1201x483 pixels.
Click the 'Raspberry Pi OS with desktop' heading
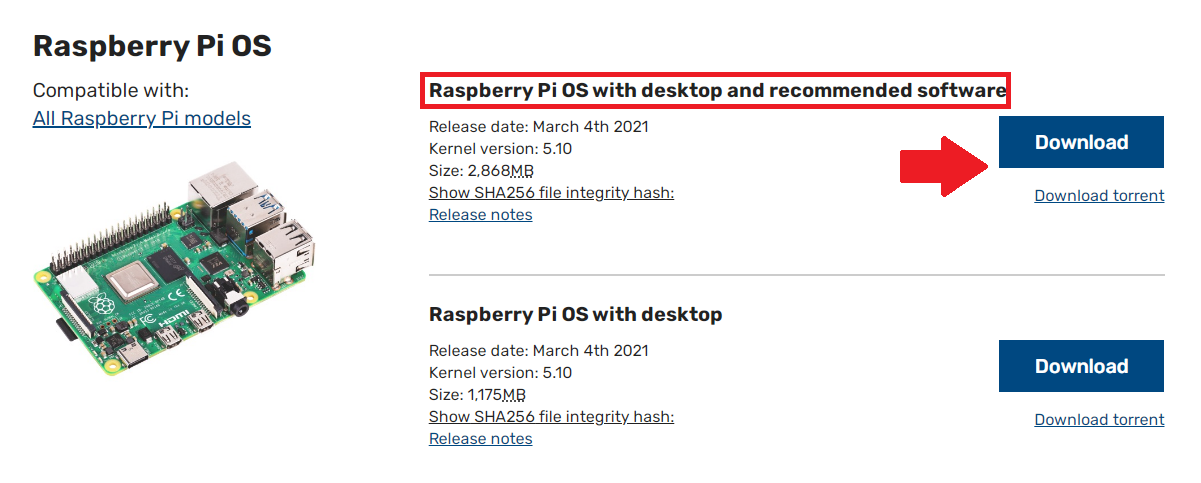click(575, 314)
